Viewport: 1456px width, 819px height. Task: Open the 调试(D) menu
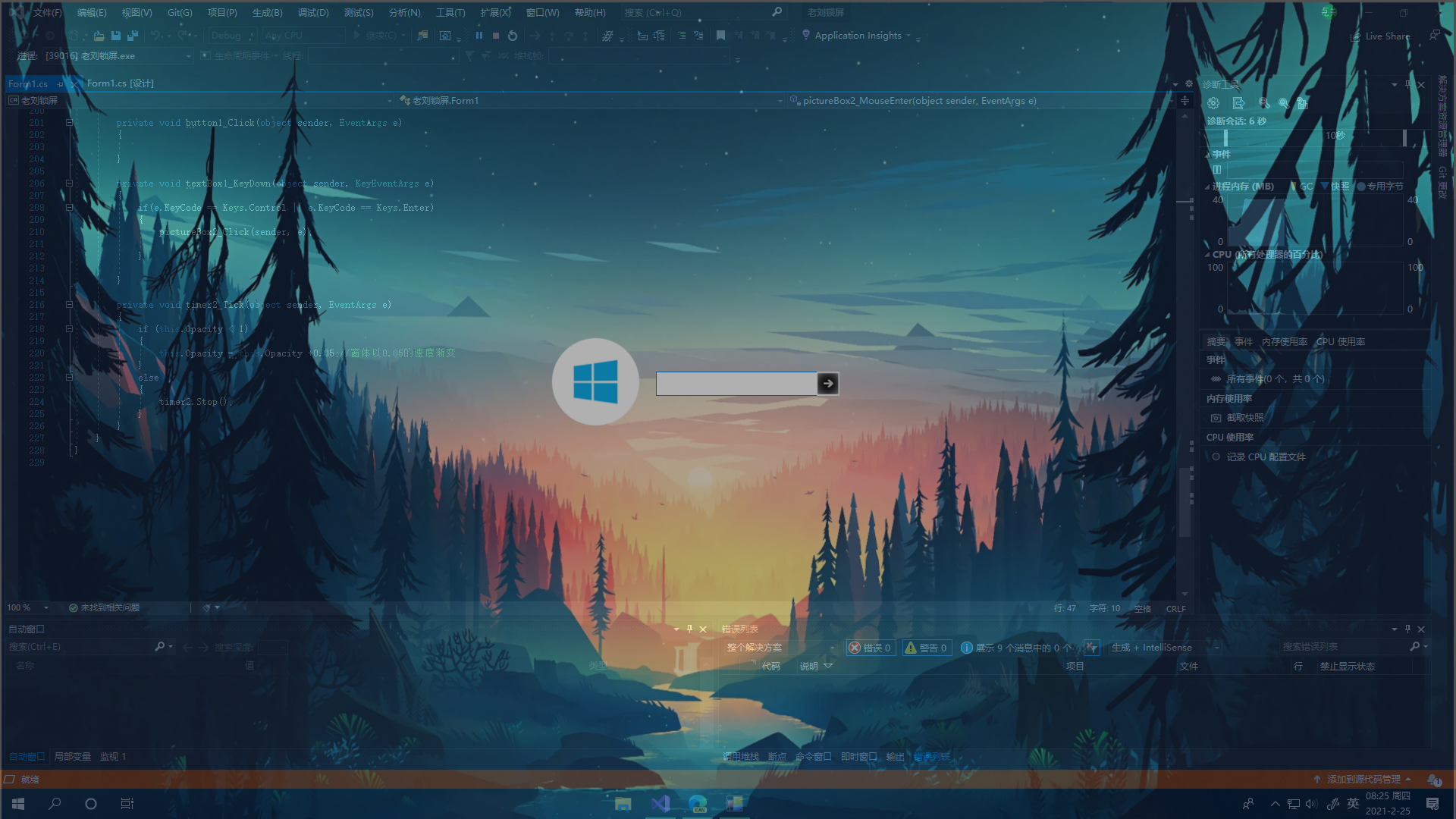click(x=312, y=13)
